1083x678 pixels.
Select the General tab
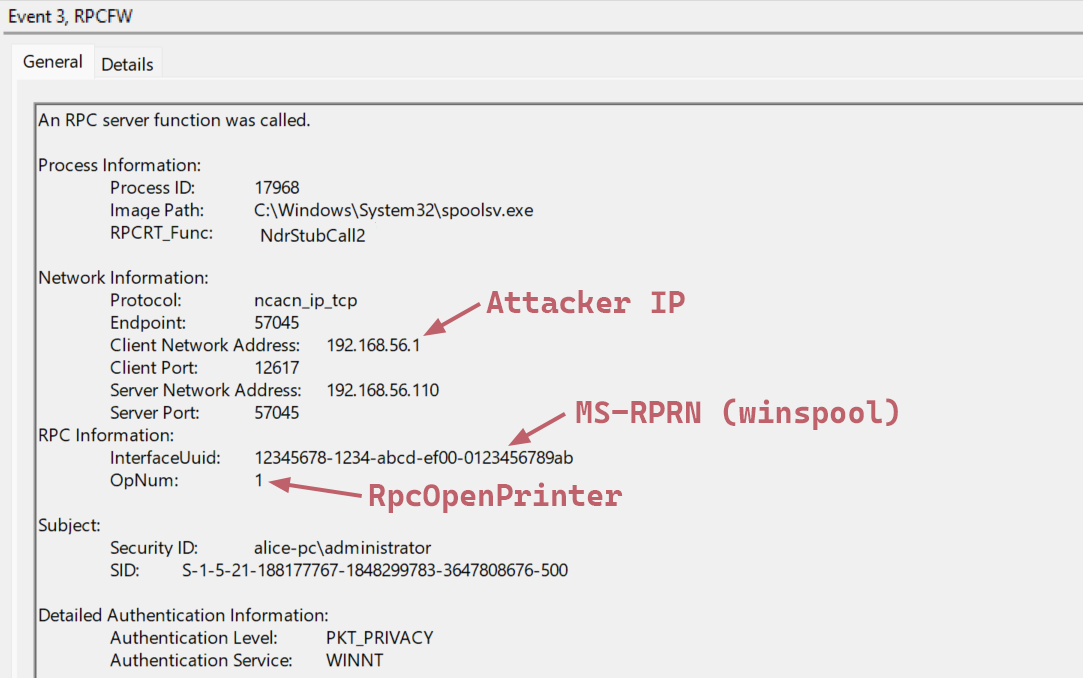point(53,62)
